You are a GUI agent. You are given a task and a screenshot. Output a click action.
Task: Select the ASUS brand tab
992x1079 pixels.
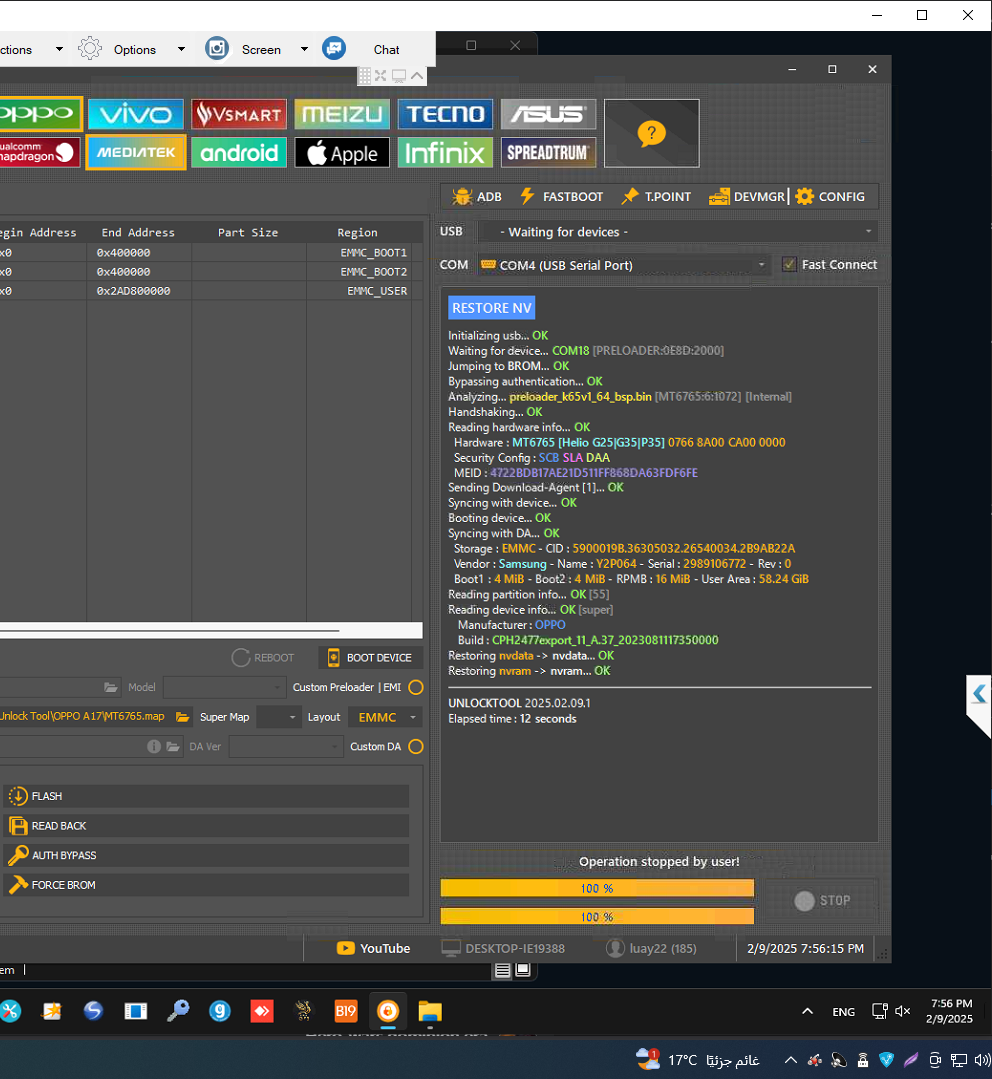coord(548,114)
